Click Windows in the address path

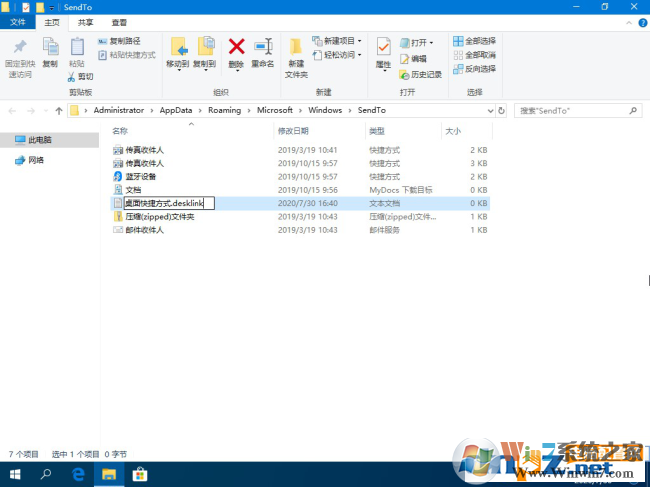[x=325, y=110]
